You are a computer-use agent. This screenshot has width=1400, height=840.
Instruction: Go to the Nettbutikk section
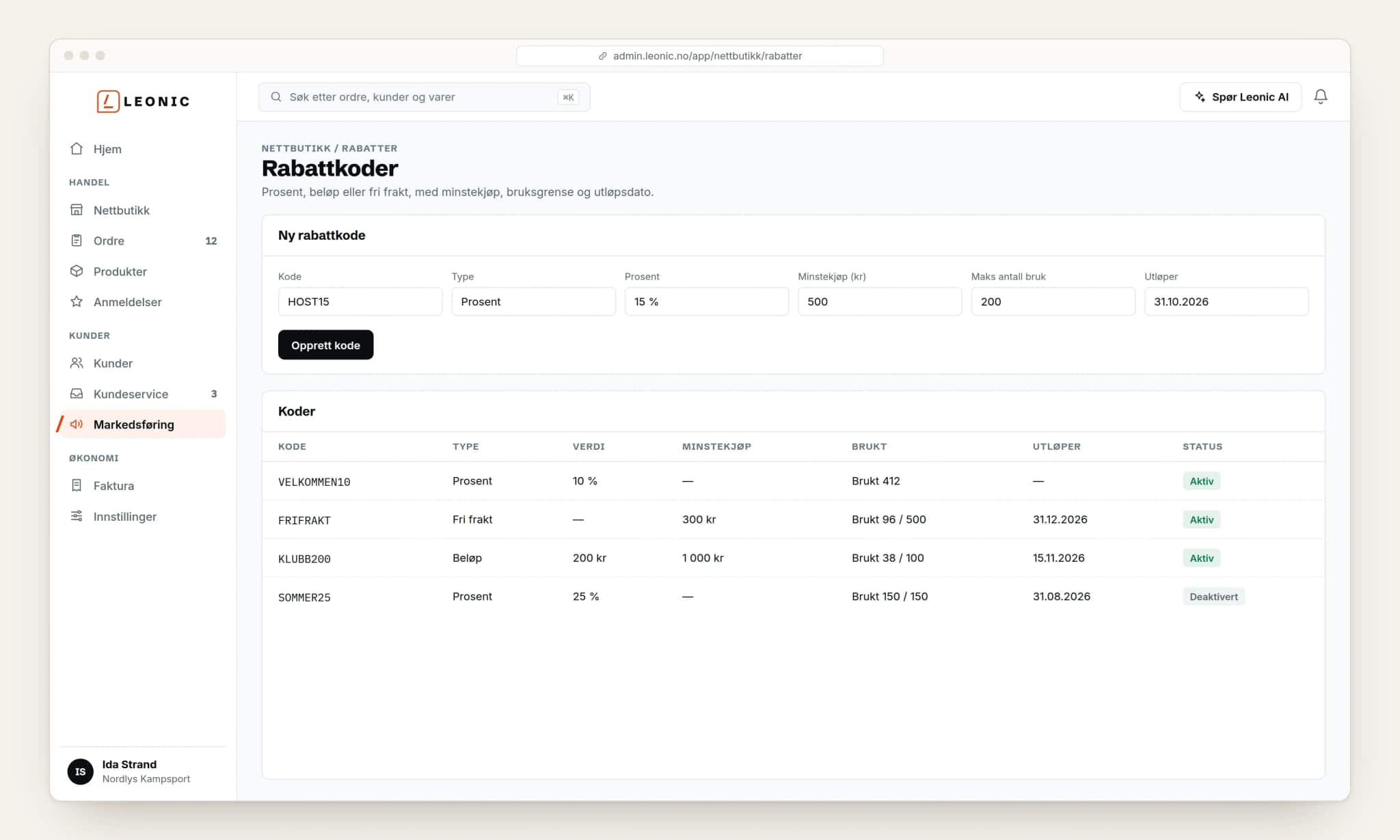[x=143, y=211]
